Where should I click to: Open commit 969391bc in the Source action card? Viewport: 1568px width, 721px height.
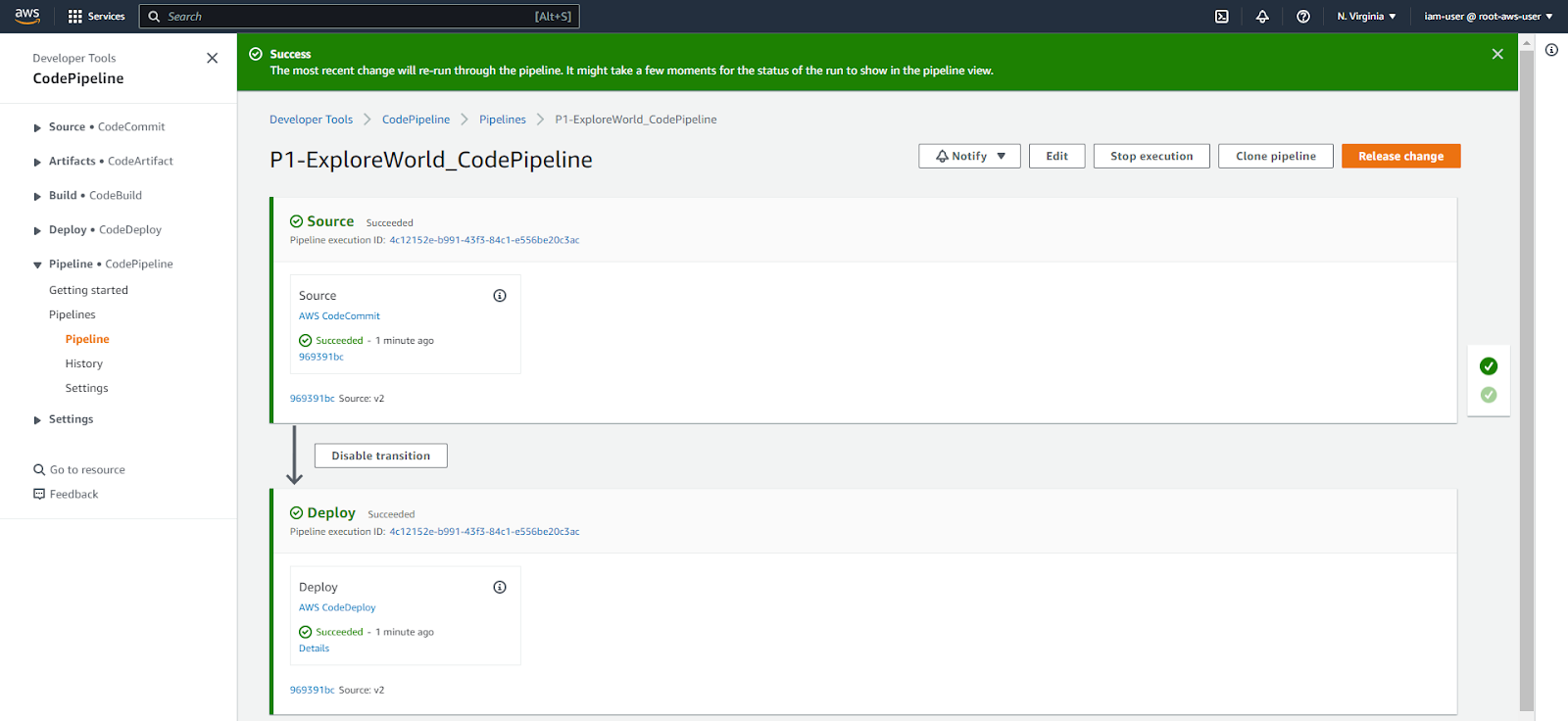pos(321,357)
